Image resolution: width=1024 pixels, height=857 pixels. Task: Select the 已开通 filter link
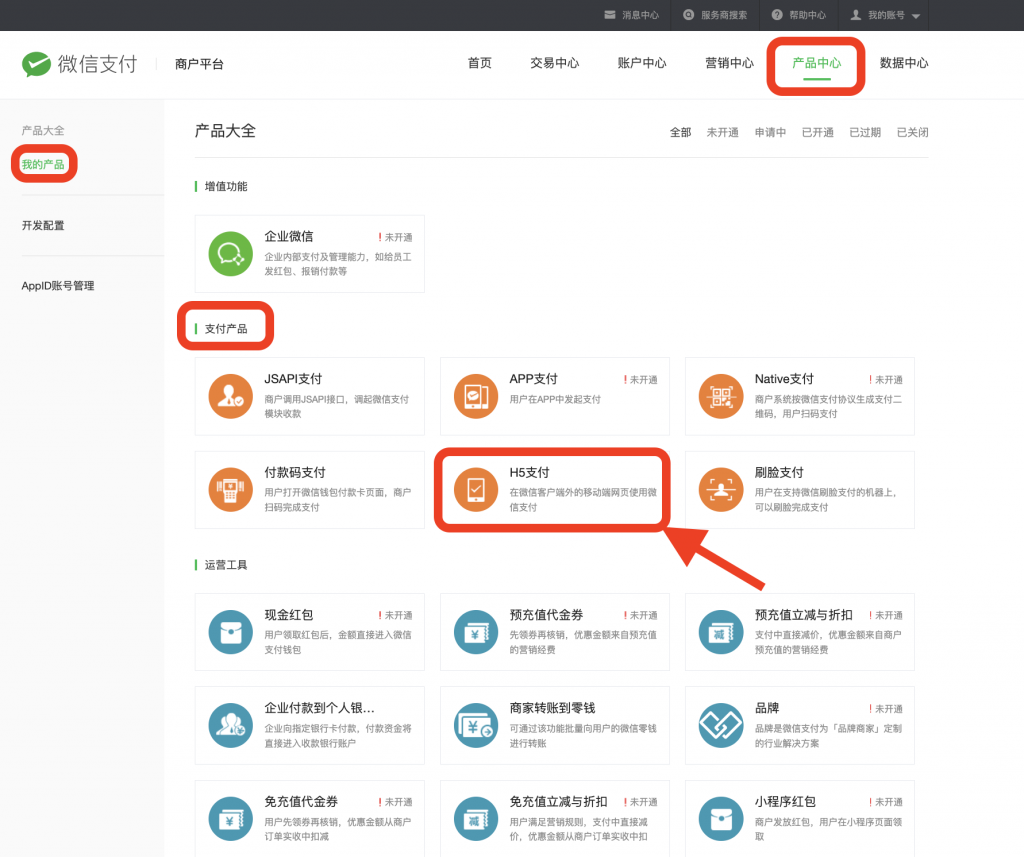coord(817,131)
